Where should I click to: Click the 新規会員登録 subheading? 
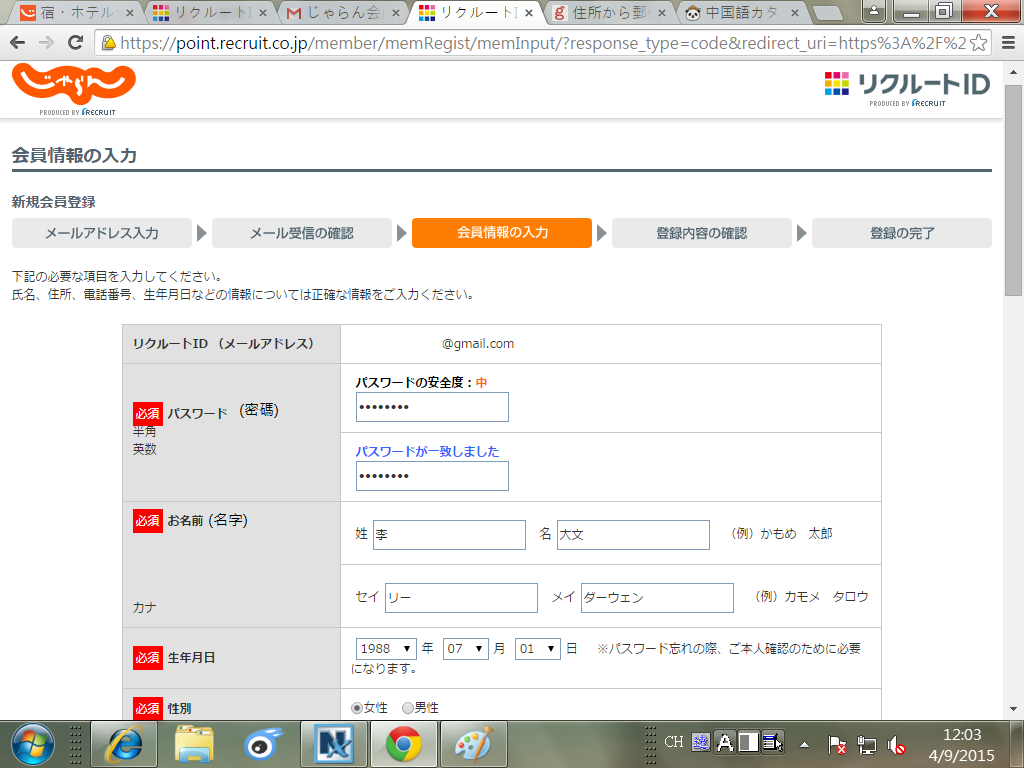click(54, 202)
